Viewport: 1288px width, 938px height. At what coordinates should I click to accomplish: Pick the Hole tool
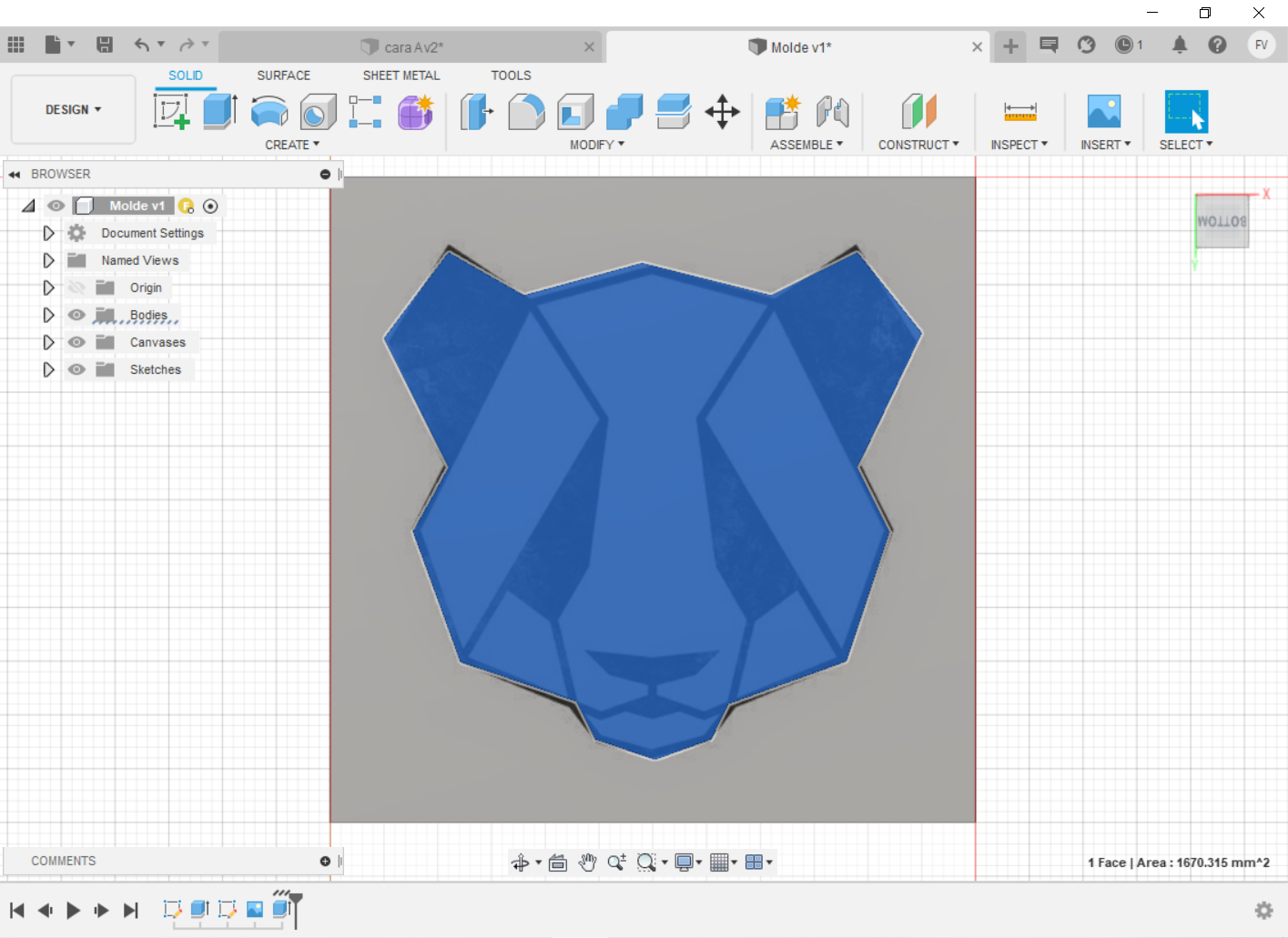point(319,112)
